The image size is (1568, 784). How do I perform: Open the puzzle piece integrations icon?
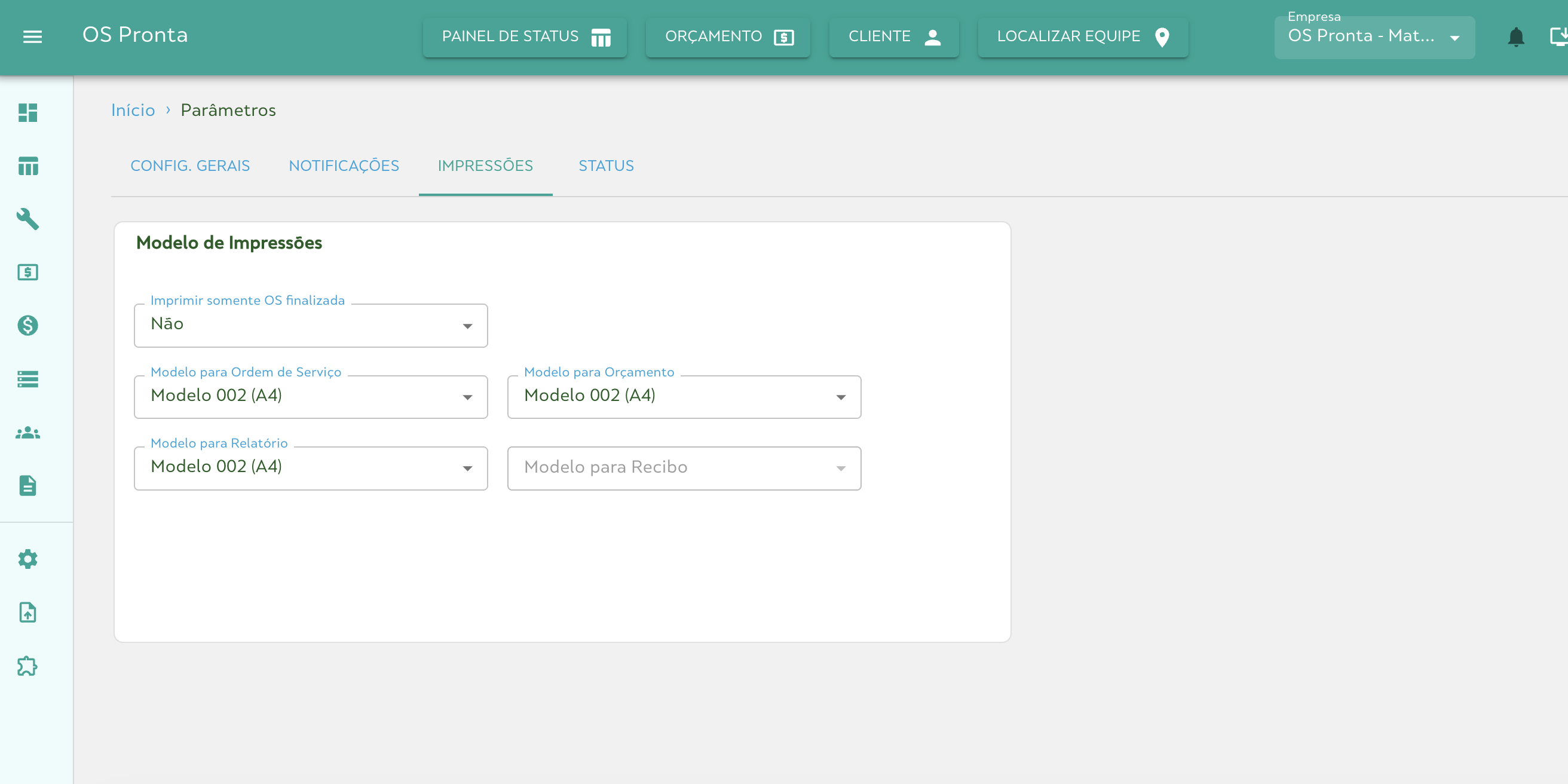(x=28, y=666)
